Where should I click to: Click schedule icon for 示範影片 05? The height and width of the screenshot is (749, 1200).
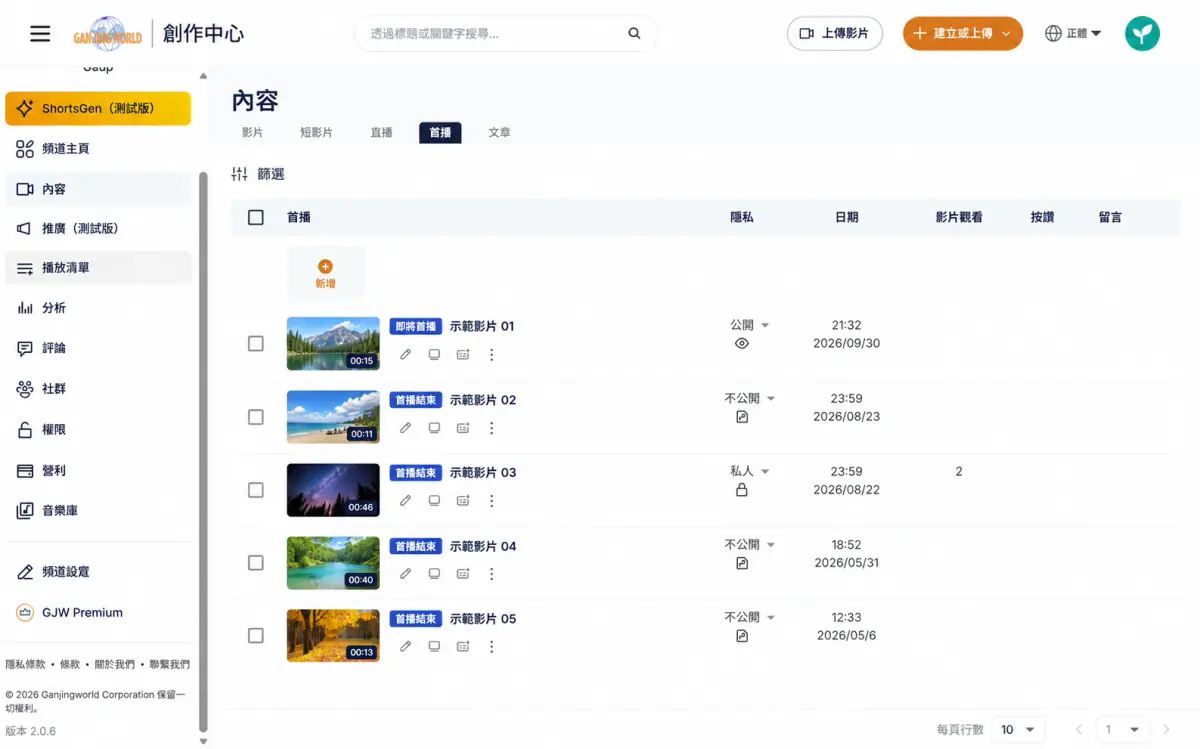(463, 646)
